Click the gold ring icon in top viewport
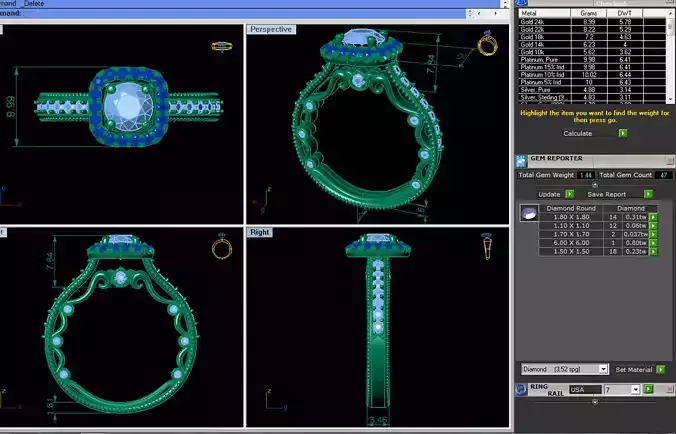 pyautogui.click(x=222, y=46)
